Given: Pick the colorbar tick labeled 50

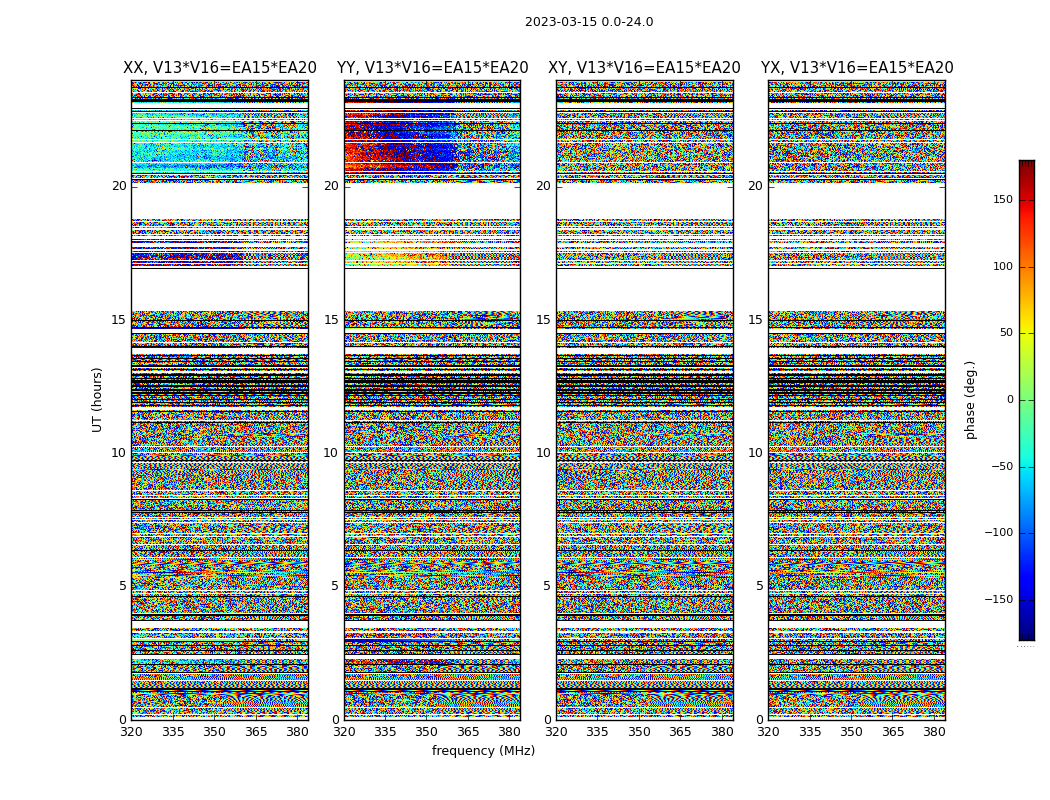Looking at the screenshot, I should pyautogui.click(x=1006, y=333).
